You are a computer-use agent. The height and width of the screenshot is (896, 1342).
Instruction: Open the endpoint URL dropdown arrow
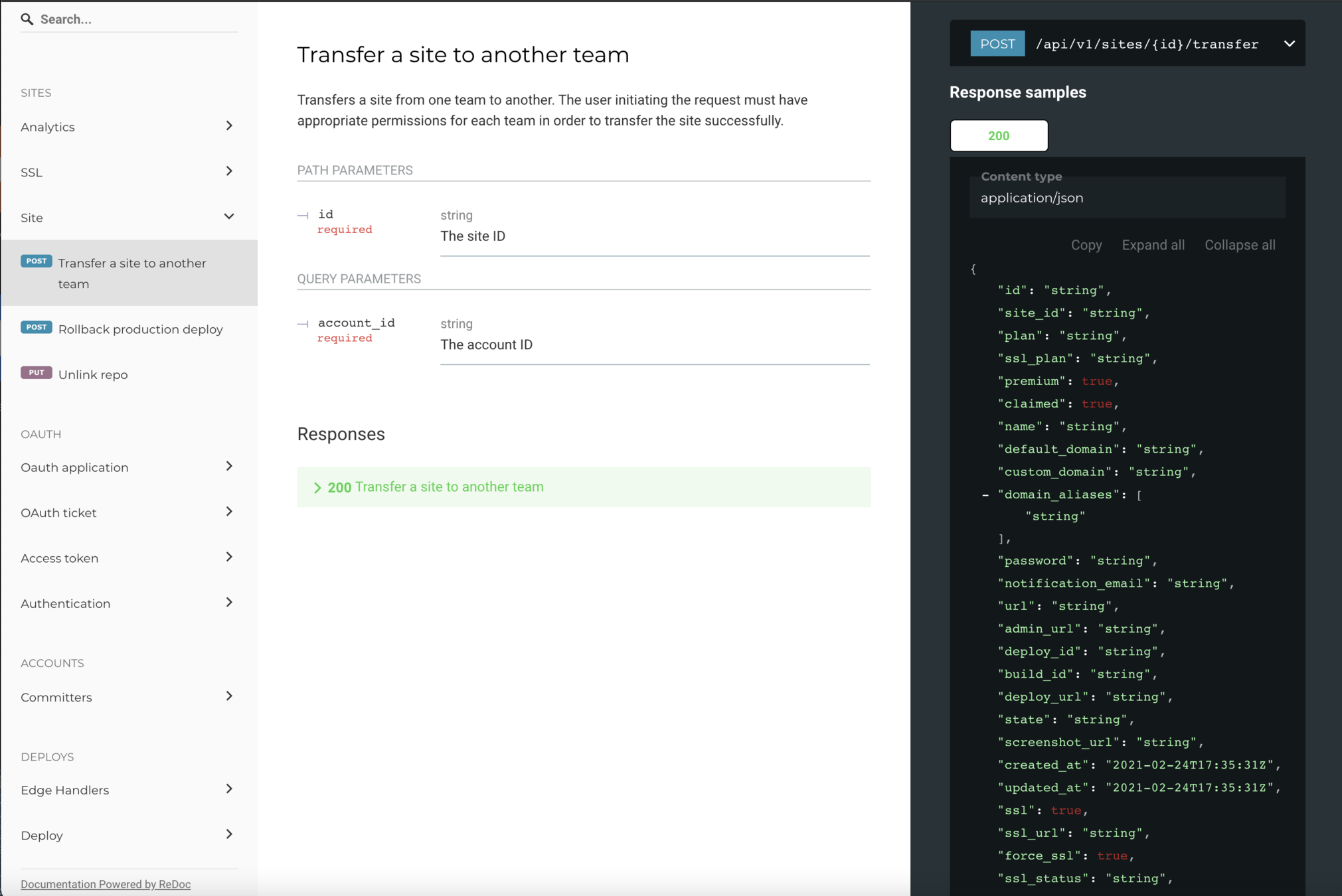[1289, 44]
